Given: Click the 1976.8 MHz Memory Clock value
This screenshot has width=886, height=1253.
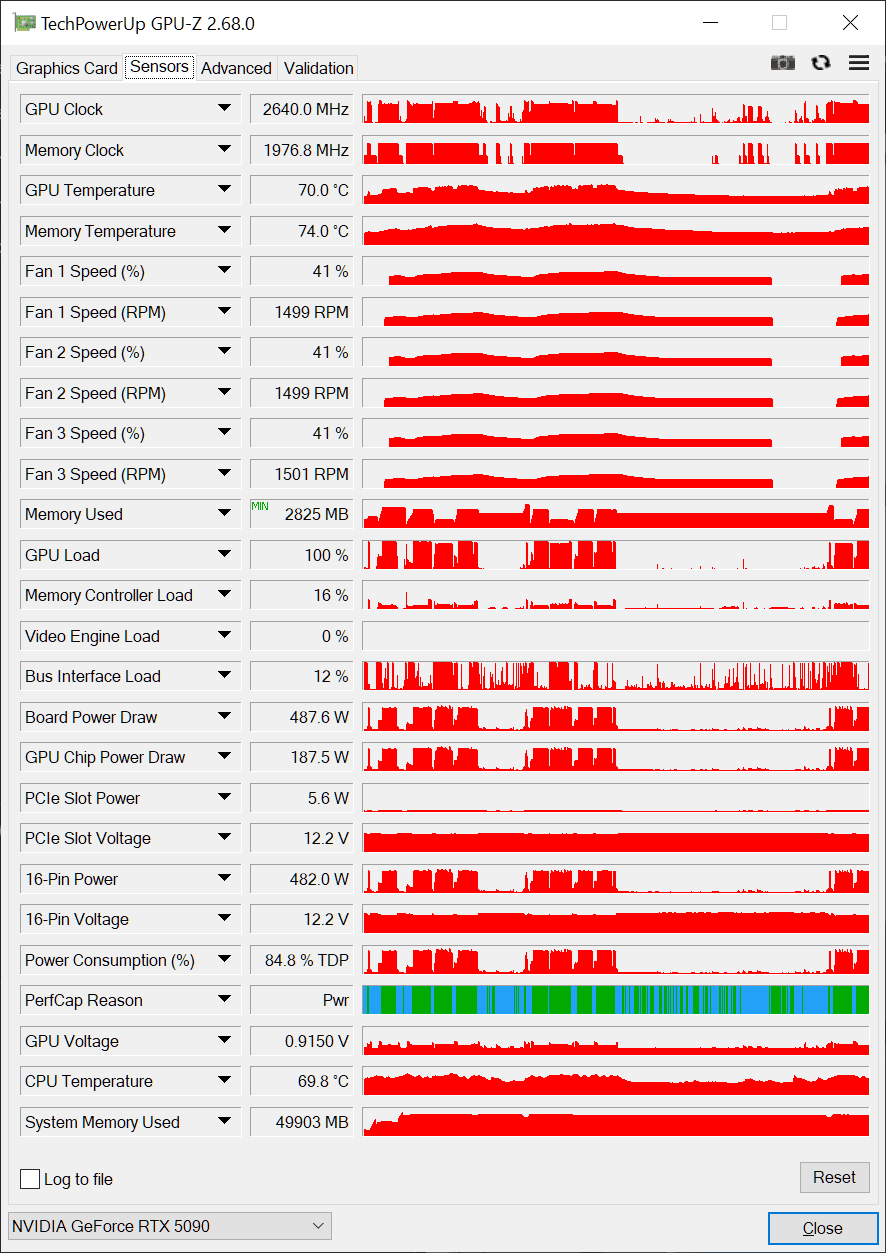Looking at the screenshot, I should pos(302,150).
